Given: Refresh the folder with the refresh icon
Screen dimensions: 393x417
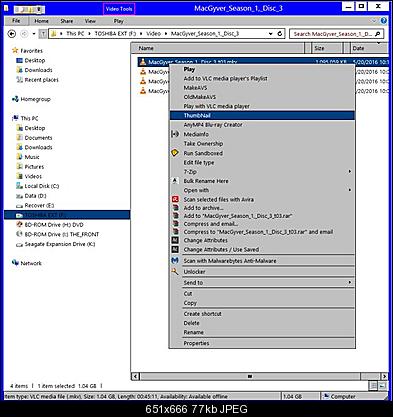Looking at the screenshot, I should 280,34.
